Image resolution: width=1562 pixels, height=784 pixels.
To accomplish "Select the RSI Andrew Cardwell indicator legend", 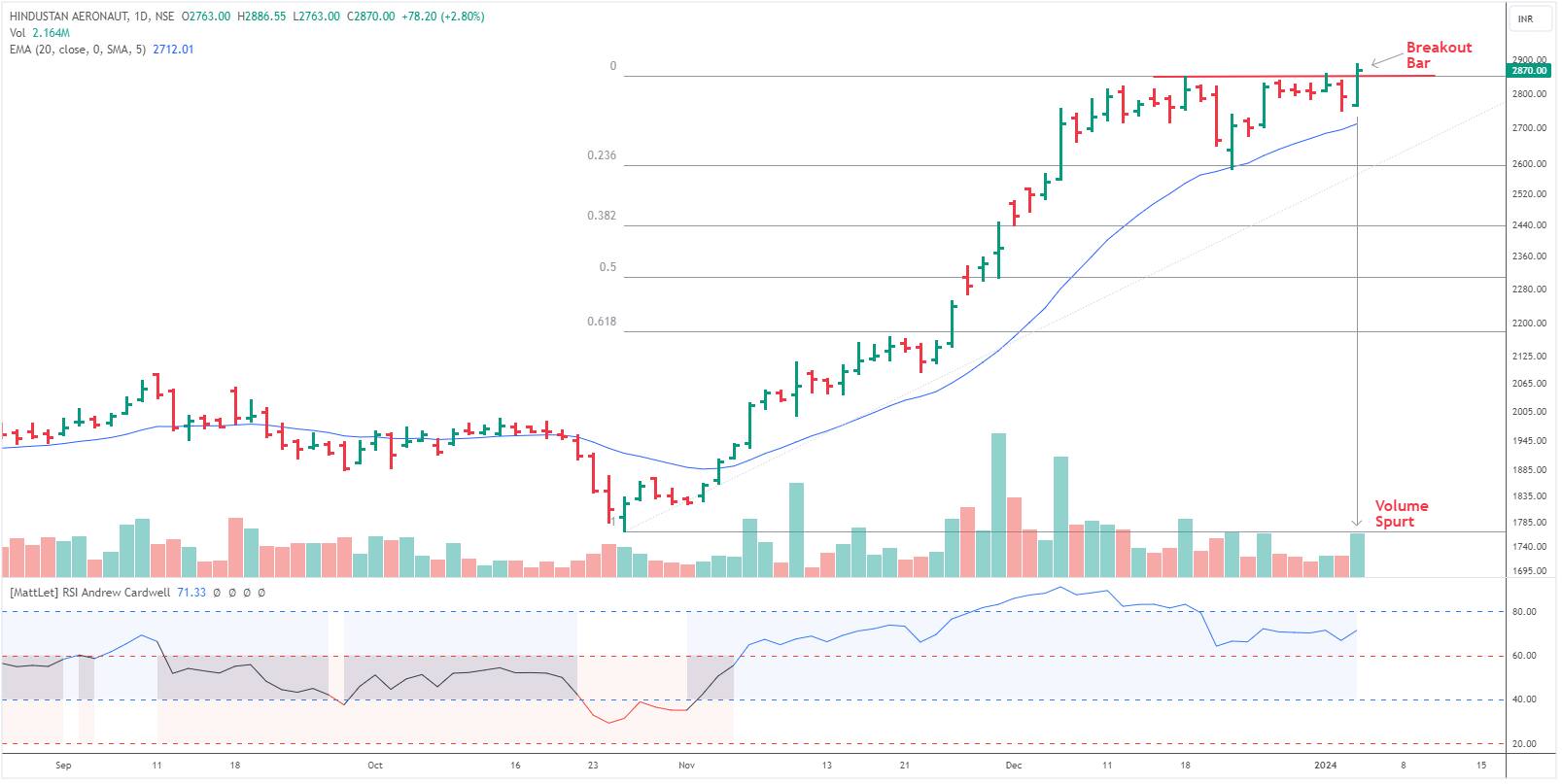I will pyautogui.click(x=90, y=592).
